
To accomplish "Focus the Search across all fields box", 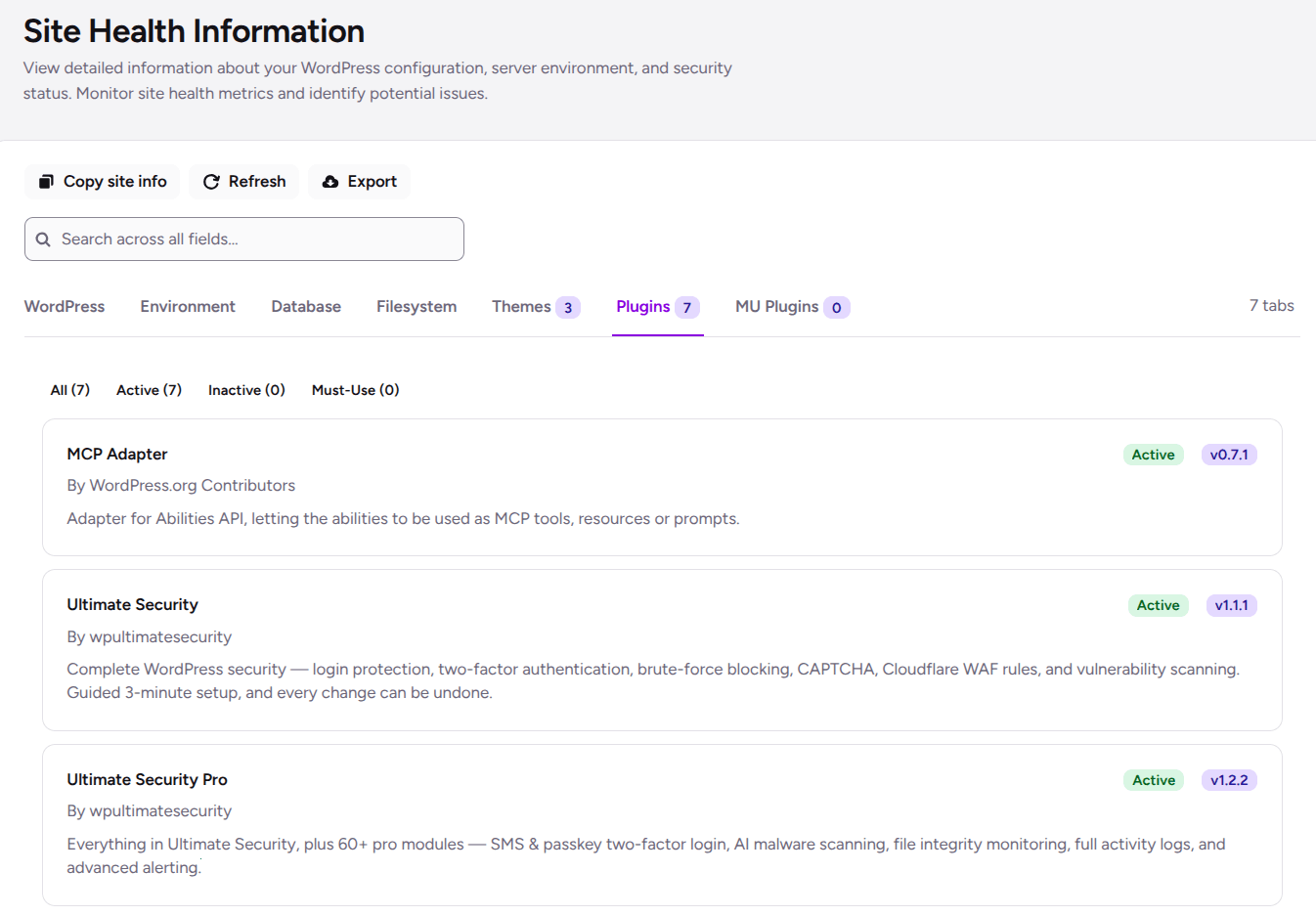I will point(244,240).
